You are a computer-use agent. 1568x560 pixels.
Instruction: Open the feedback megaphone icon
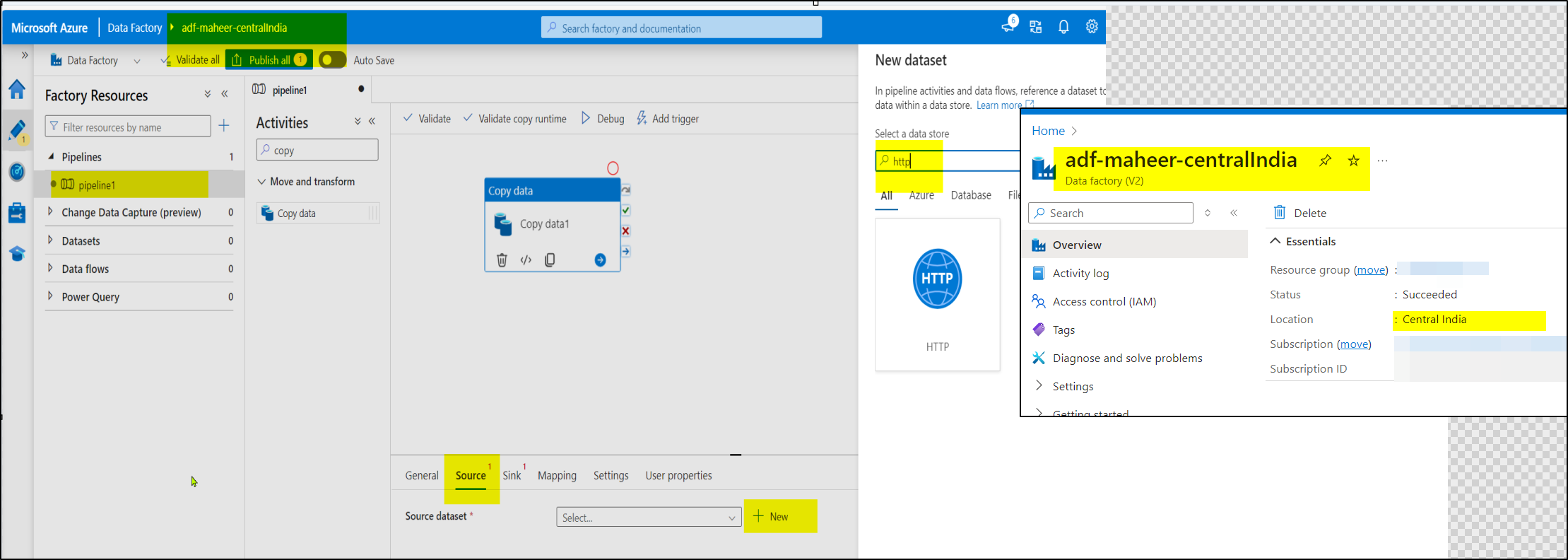coord(1008,26)
